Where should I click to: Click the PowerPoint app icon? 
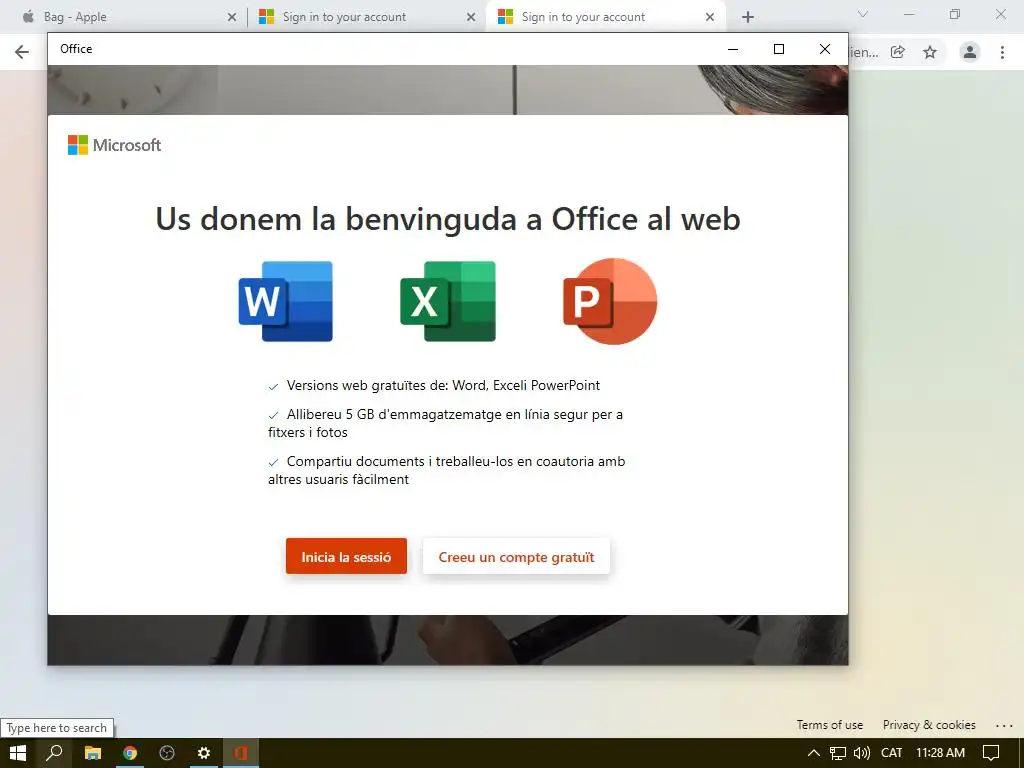[610, 301]
